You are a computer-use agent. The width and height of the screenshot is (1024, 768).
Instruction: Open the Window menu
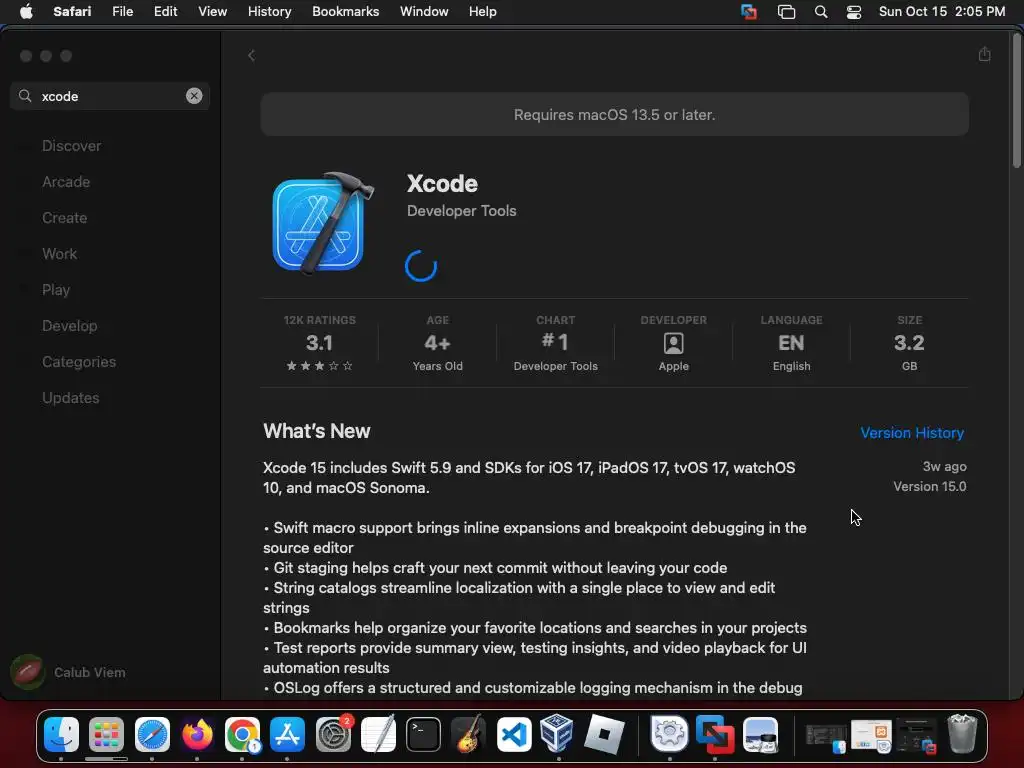pyautogui.click(x=424, y=12)
